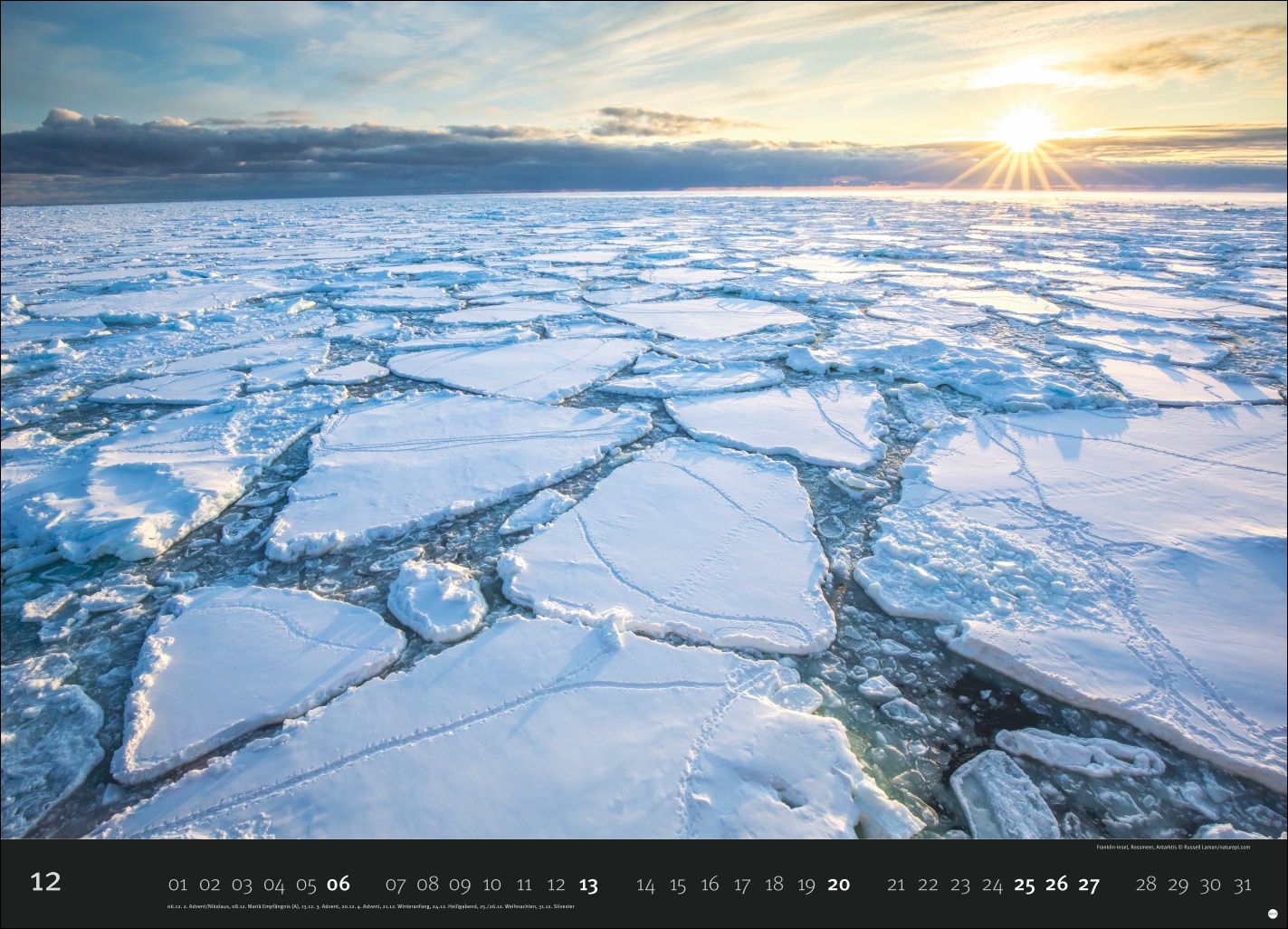1288x929 pixels.
Task: Choose date 13 in the calendar row
Action: (x=587, y=885)
